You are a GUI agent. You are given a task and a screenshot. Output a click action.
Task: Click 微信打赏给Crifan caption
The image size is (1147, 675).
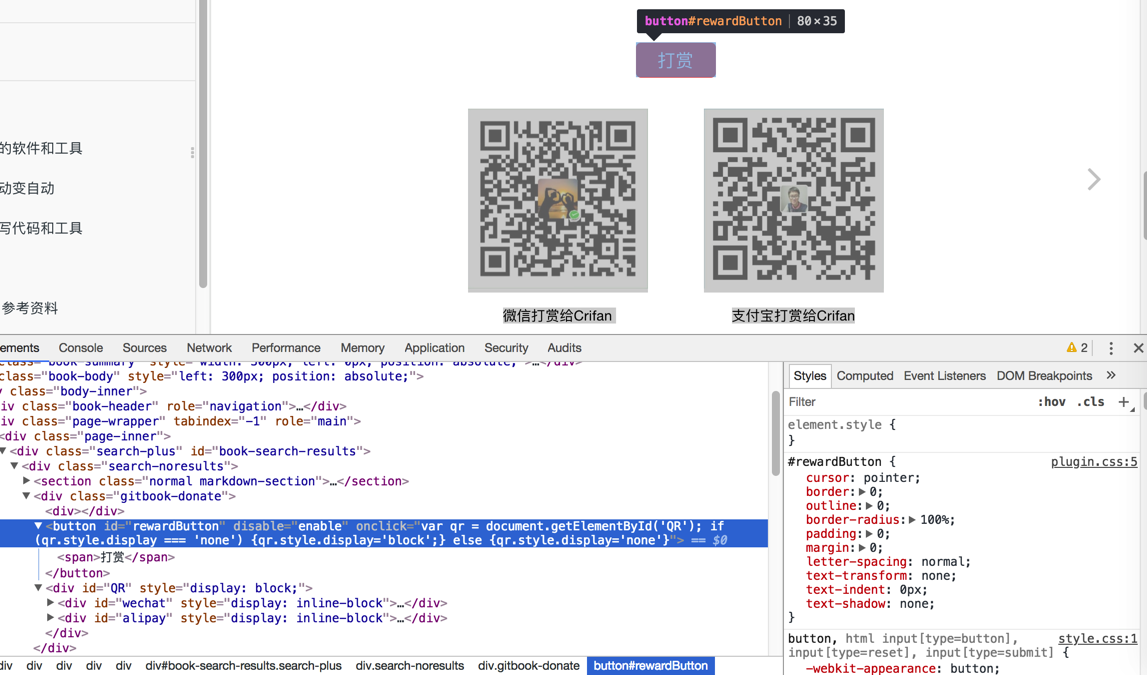(x=557, y=316)
